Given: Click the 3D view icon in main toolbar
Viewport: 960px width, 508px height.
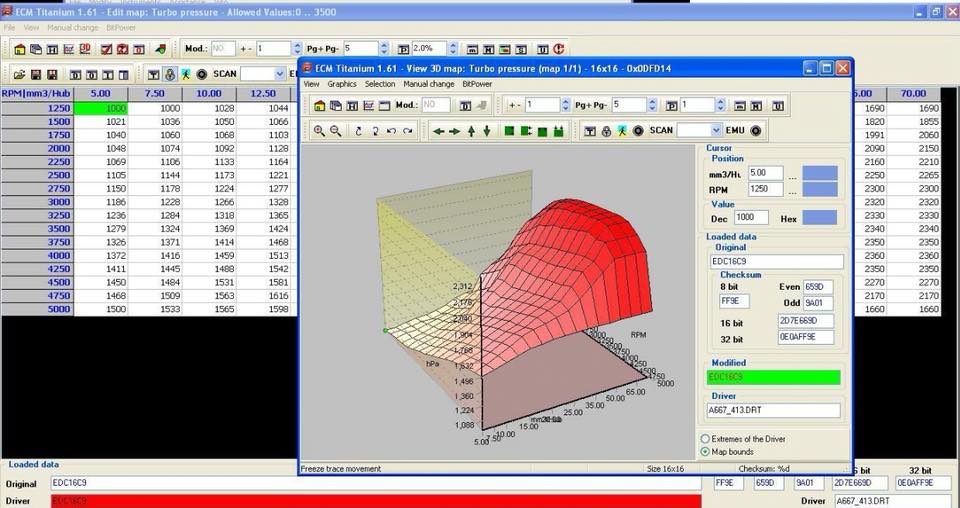Looking at the screenshot, I should tap(85, 49).
